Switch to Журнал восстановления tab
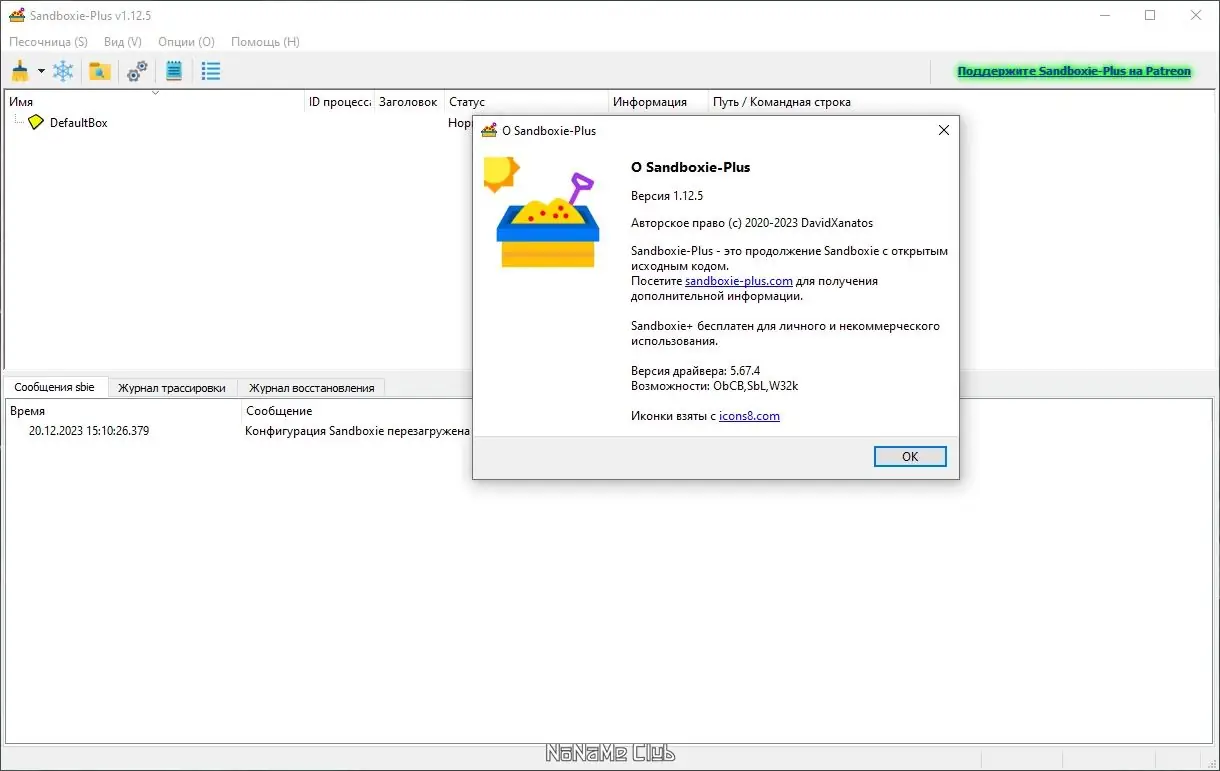This screenshot has height=771, width=1220. click(311, 388)
